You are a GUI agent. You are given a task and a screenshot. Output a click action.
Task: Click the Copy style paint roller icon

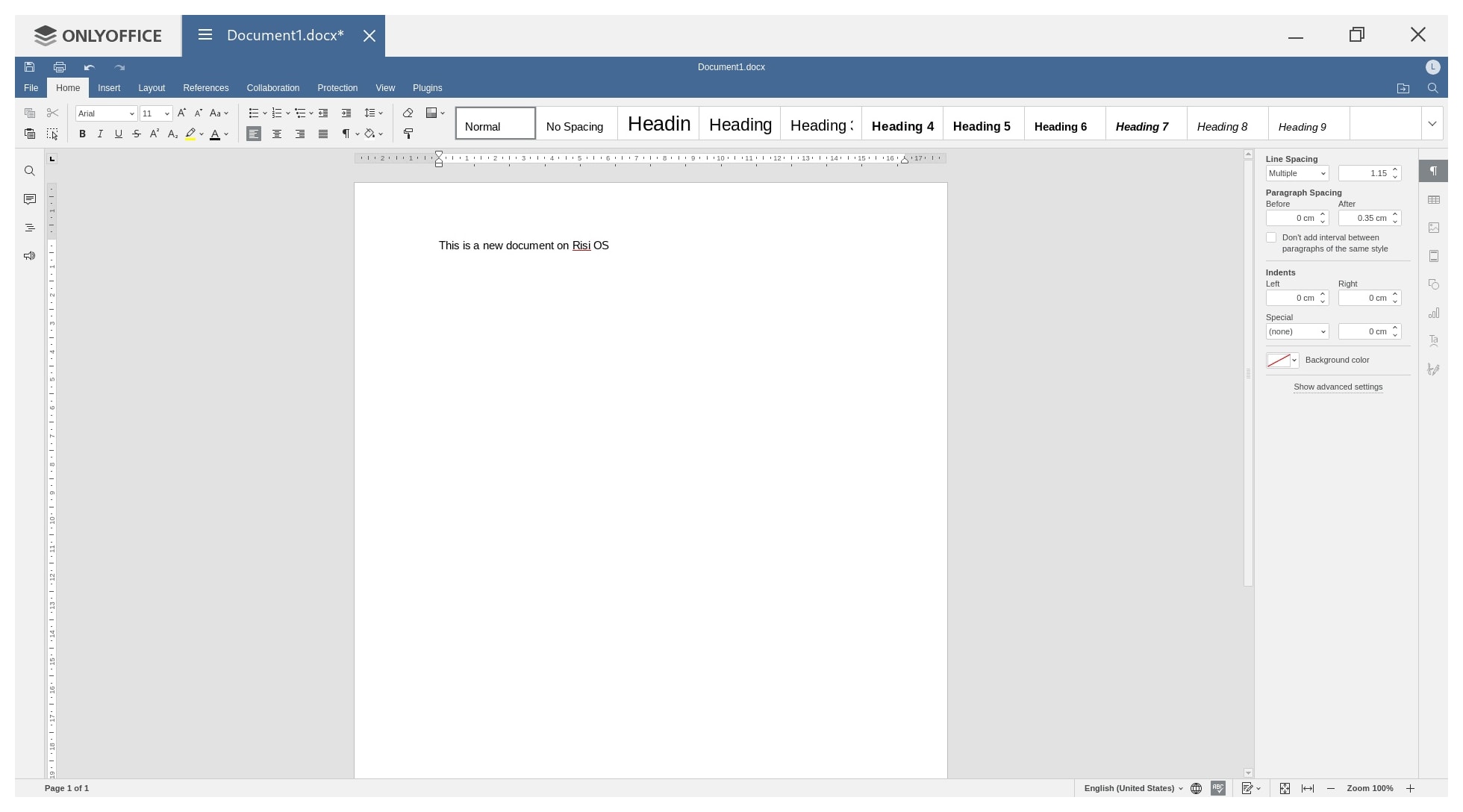tap(408, 134)
